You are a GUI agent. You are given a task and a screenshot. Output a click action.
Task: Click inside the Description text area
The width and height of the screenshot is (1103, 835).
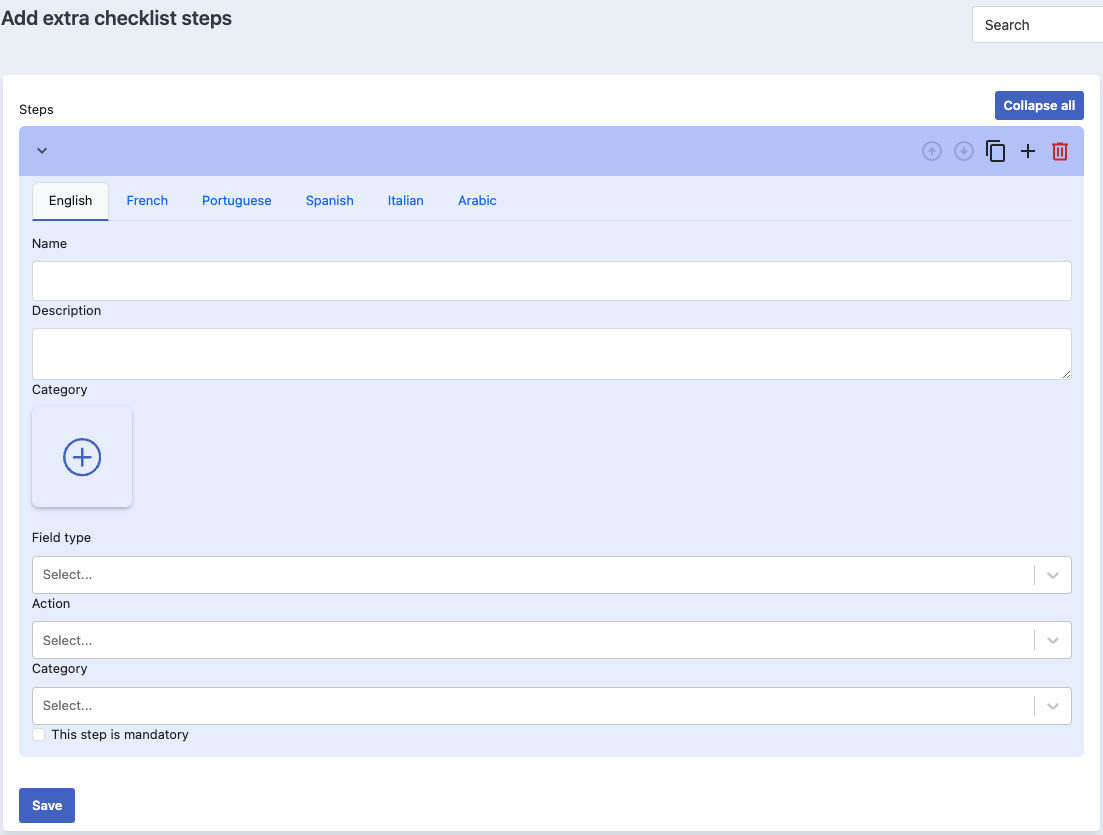pos(551,354)
